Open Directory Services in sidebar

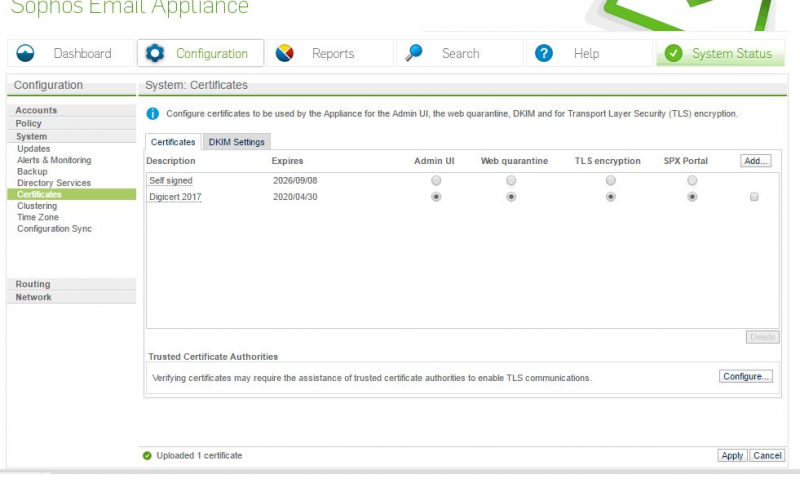(53, 183)
